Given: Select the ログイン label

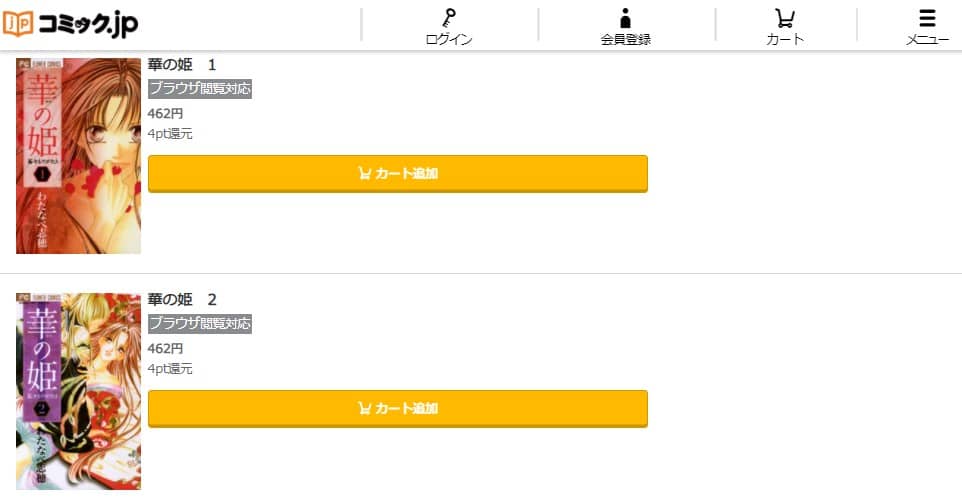Looking at the screenshot, I should tap(449, 39).
